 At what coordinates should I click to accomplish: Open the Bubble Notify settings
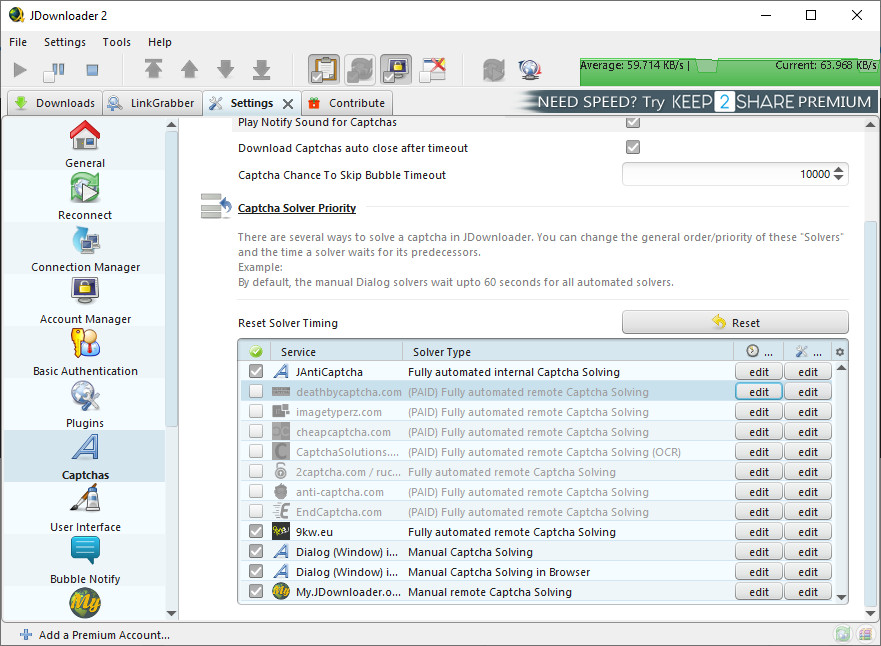pyautogui.click(x=84, y=561)
